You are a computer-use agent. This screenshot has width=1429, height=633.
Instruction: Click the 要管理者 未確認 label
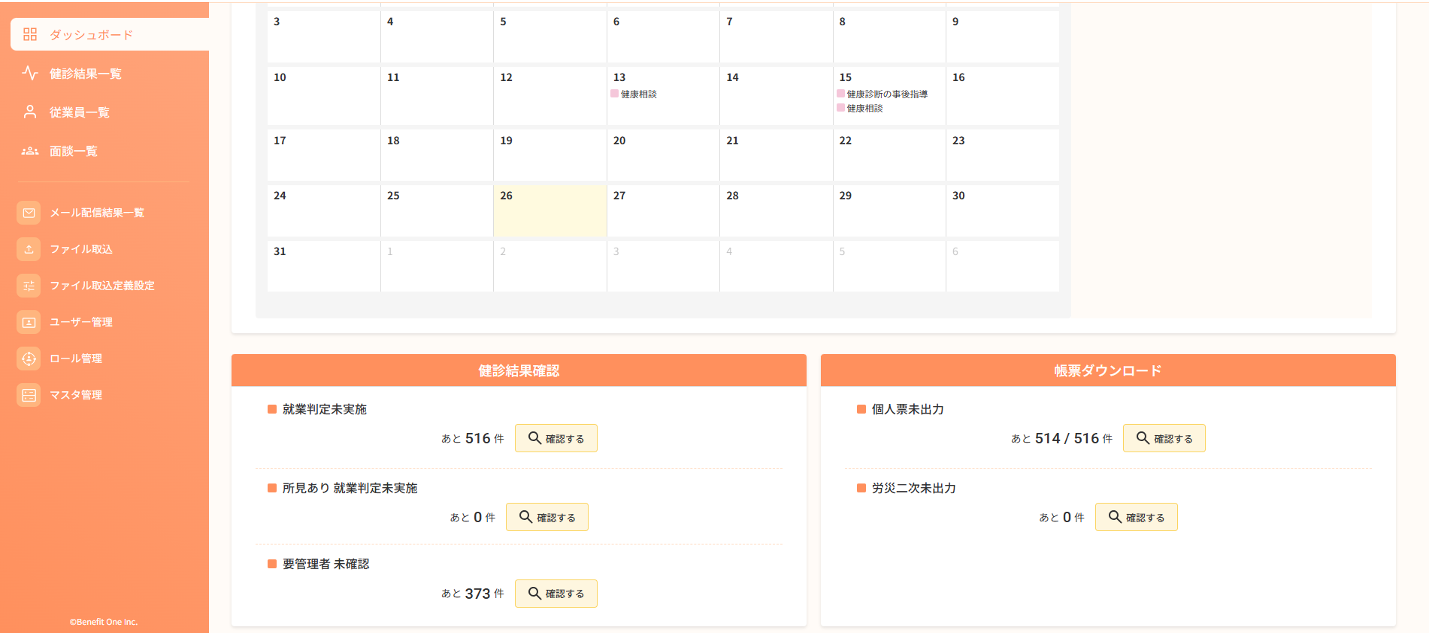[326, 564]
